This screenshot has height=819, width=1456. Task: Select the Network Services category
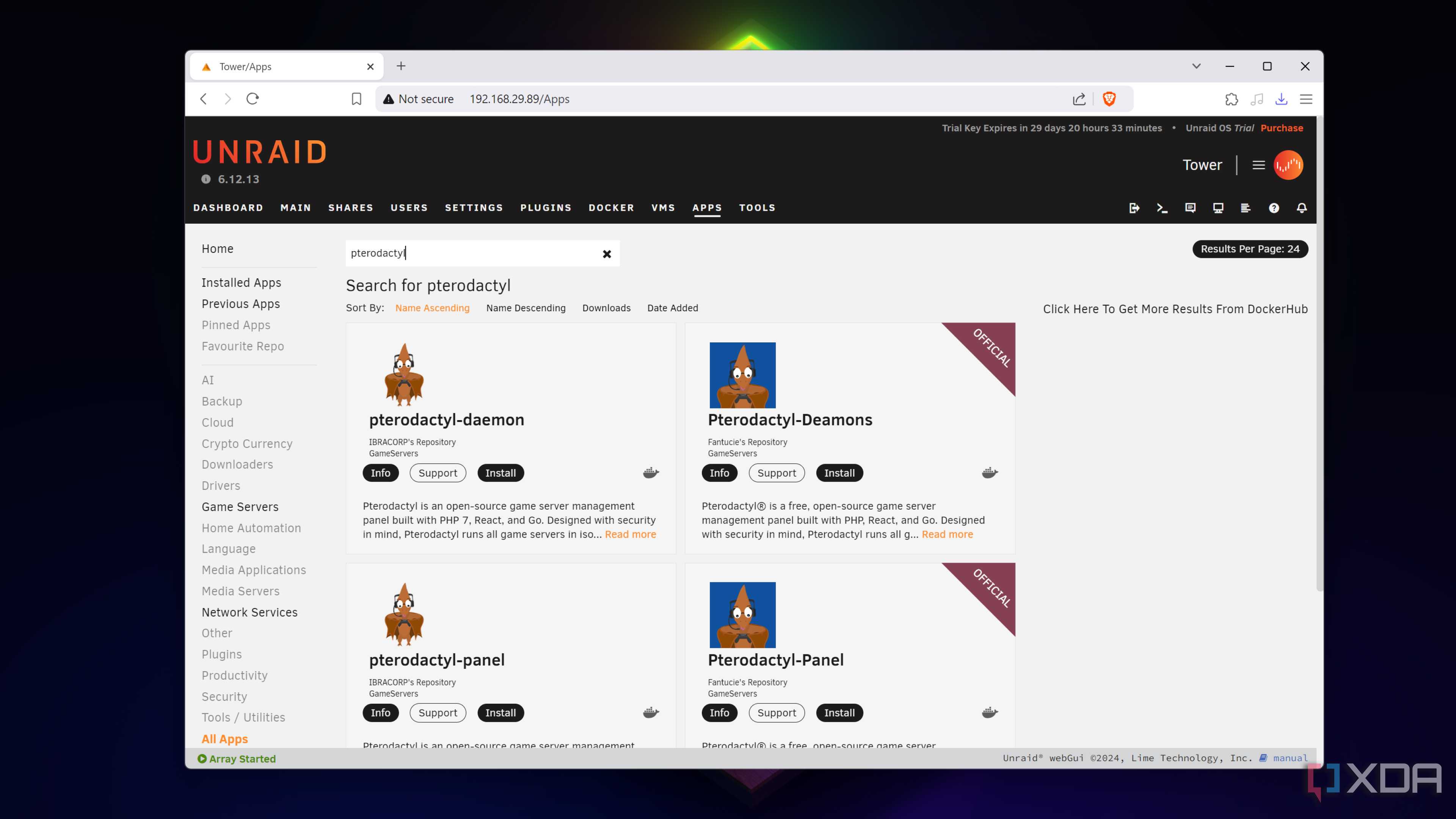click(x=249, y=612)
